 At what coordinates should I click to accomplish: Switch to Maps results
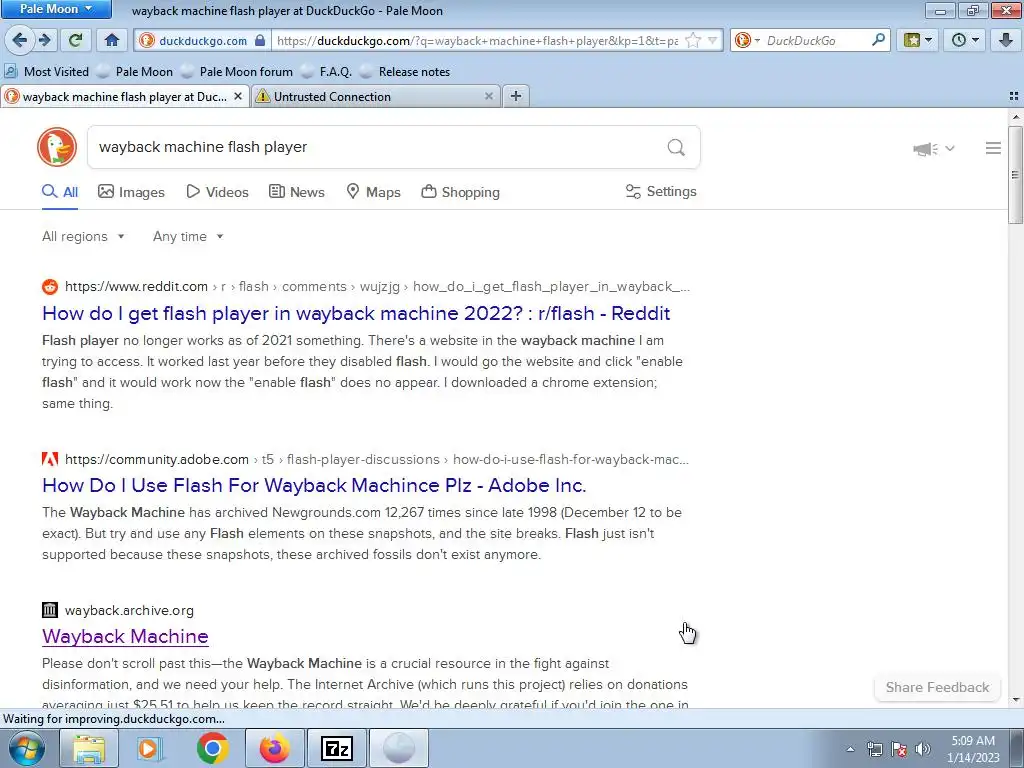click(x=373, y=192)
